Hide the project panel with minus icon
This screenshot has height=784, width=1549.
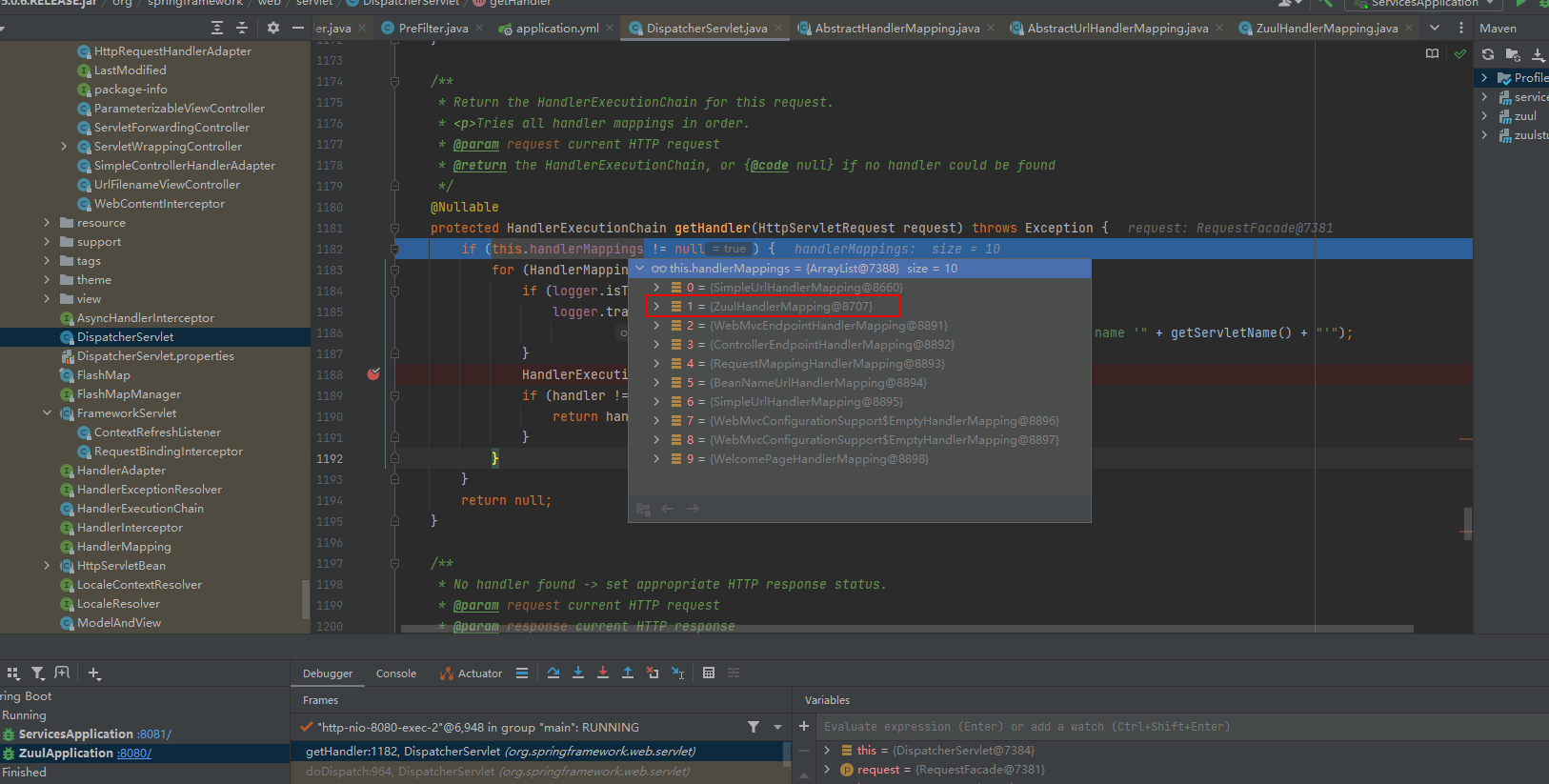pos(298,28)
